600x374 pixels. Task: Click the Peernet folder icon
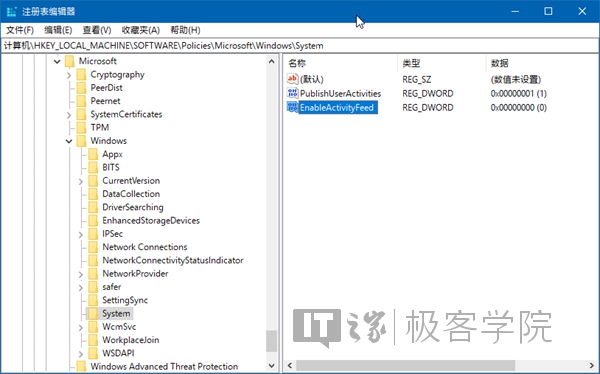[x=81, y=101]
